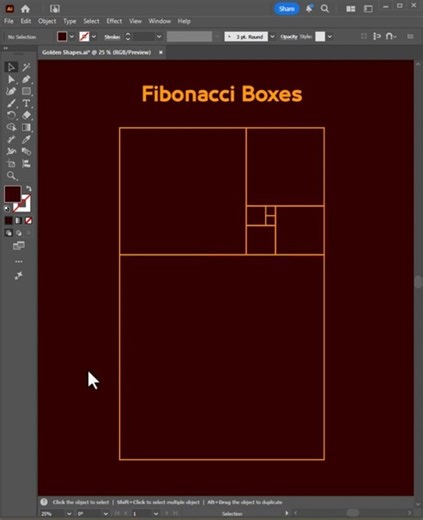Open the notifications bell icon
Image resolution: width=423 pixels, height=520 pixels.
(309, 9)
